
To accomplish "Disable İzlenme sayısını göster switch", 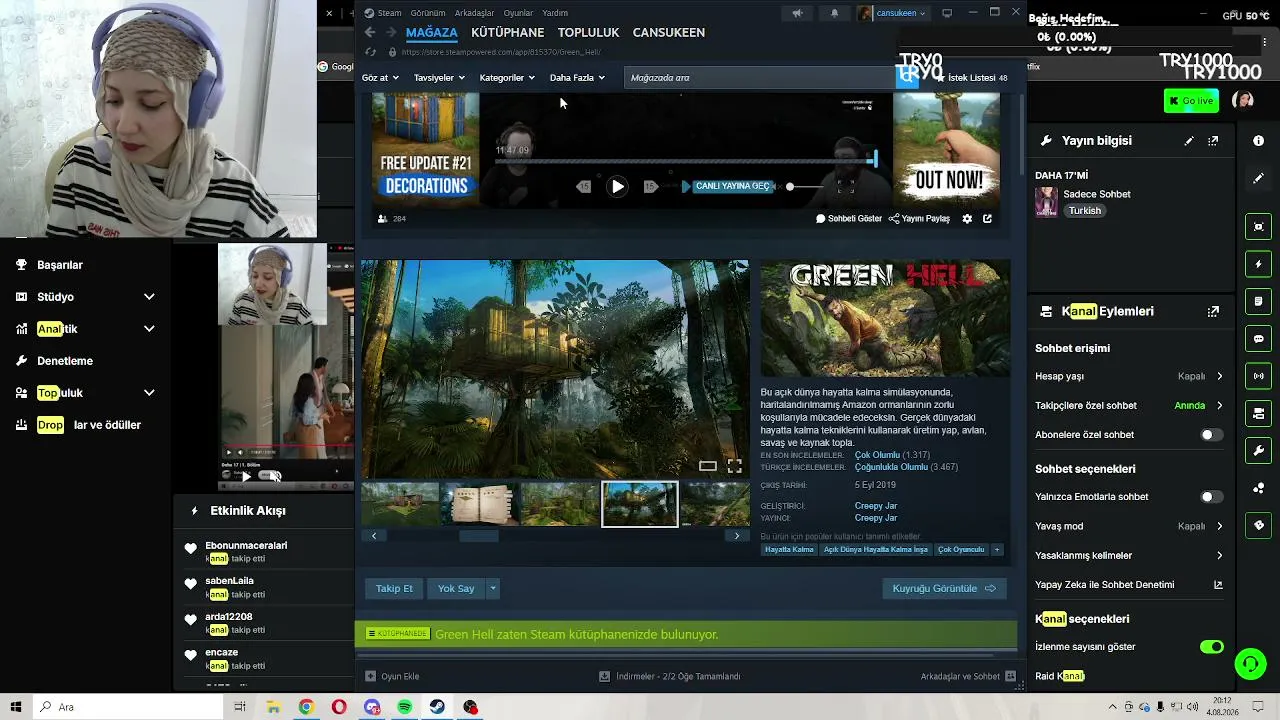I will 1211,647.
